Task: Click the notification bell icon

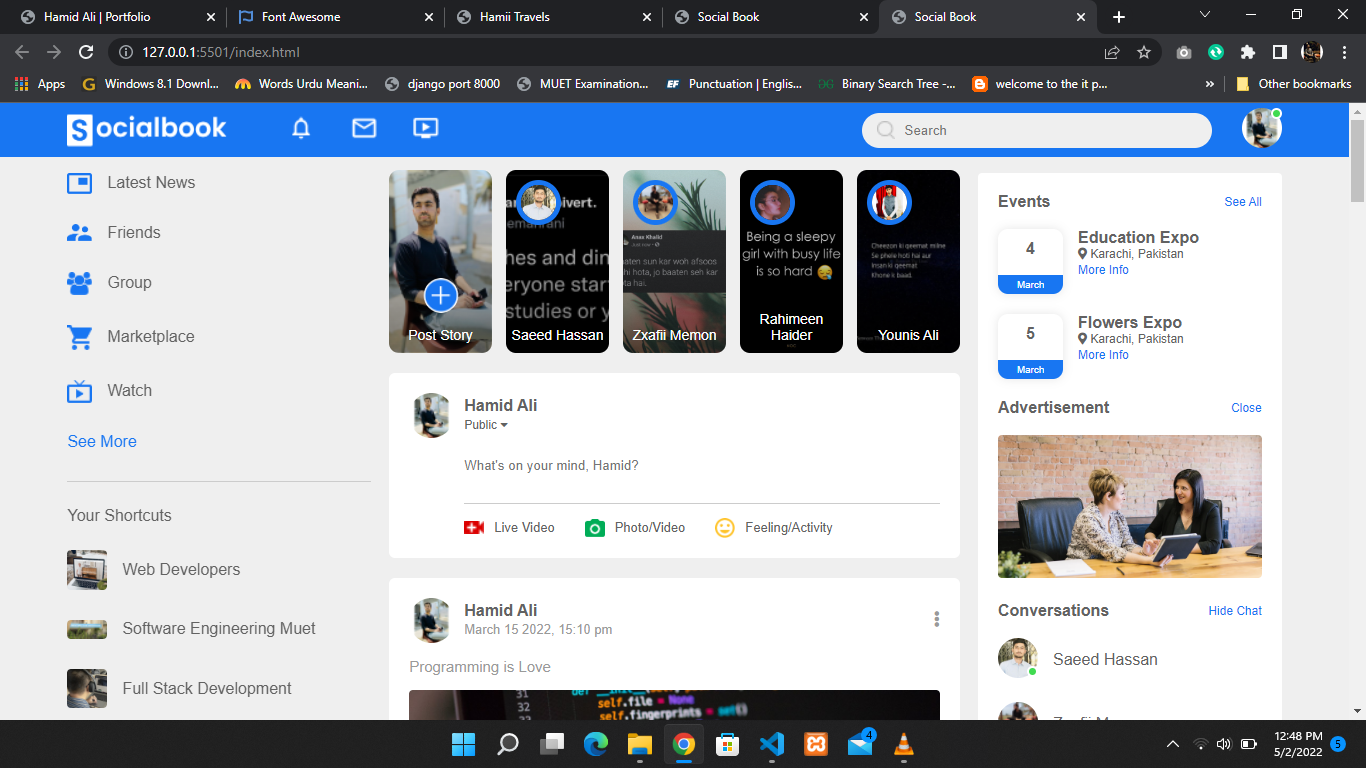Action: coord(301,128)
